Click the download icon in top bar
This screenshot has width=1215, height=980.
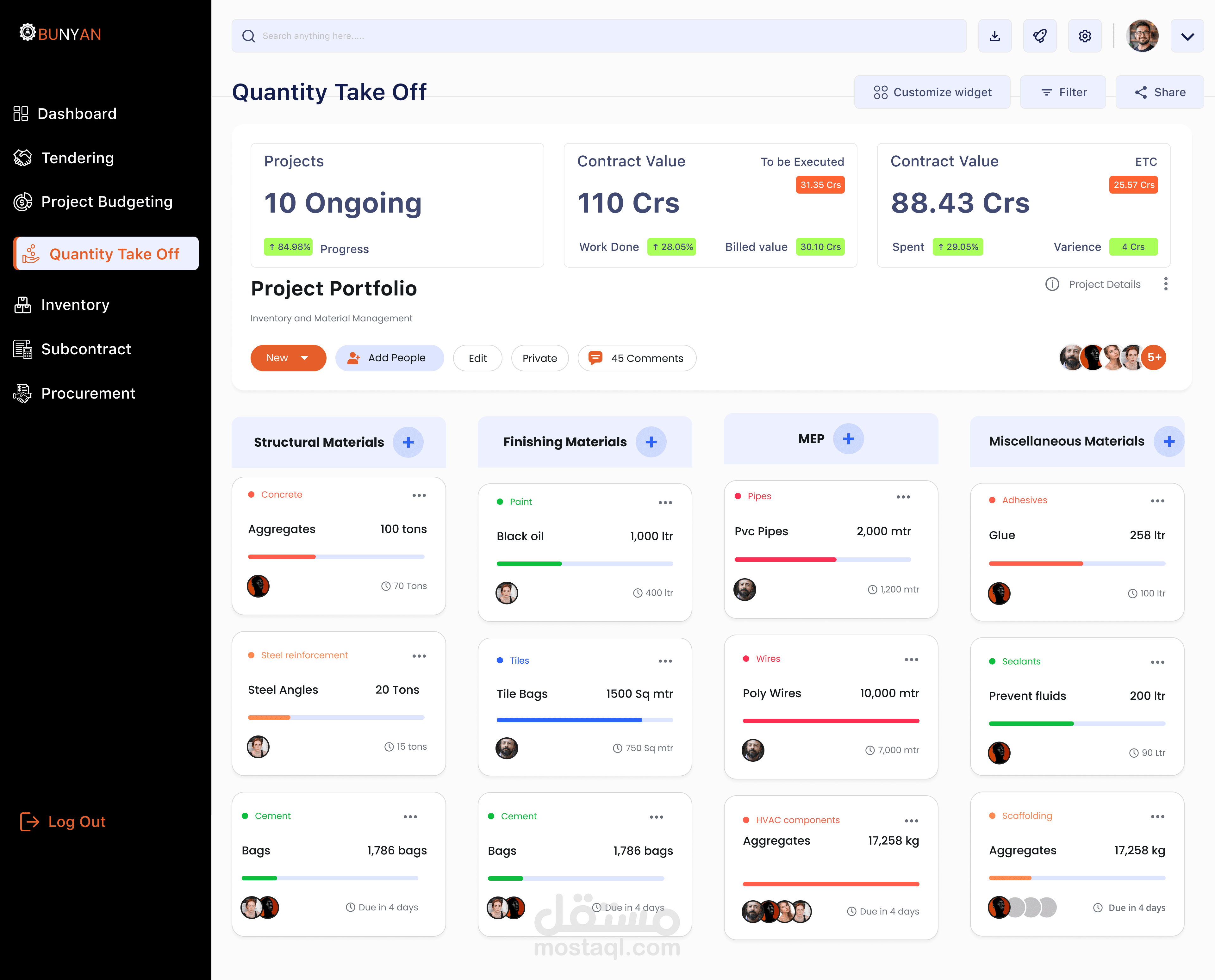994,36
